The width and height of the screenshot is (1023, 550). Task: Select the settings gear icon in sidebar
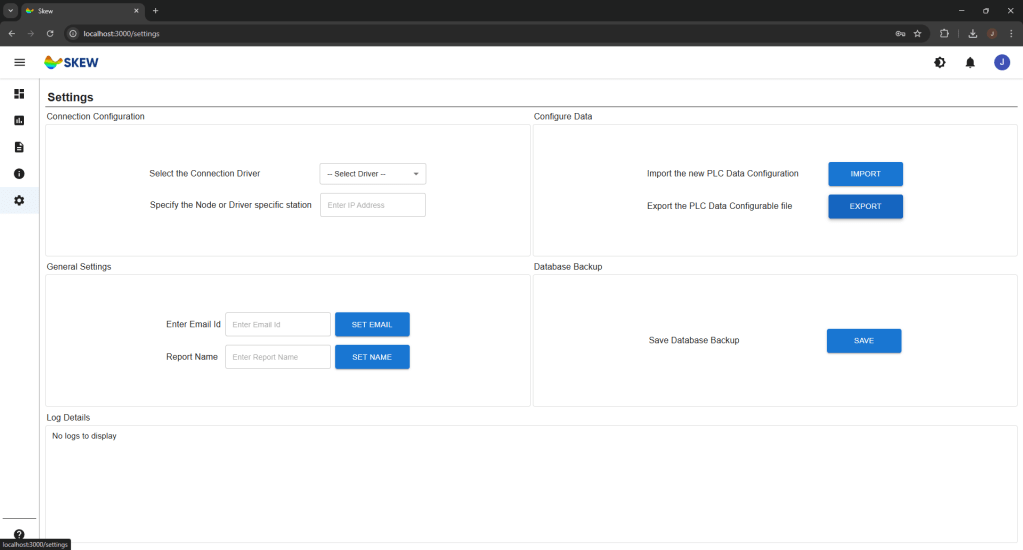tap(19, 201)
